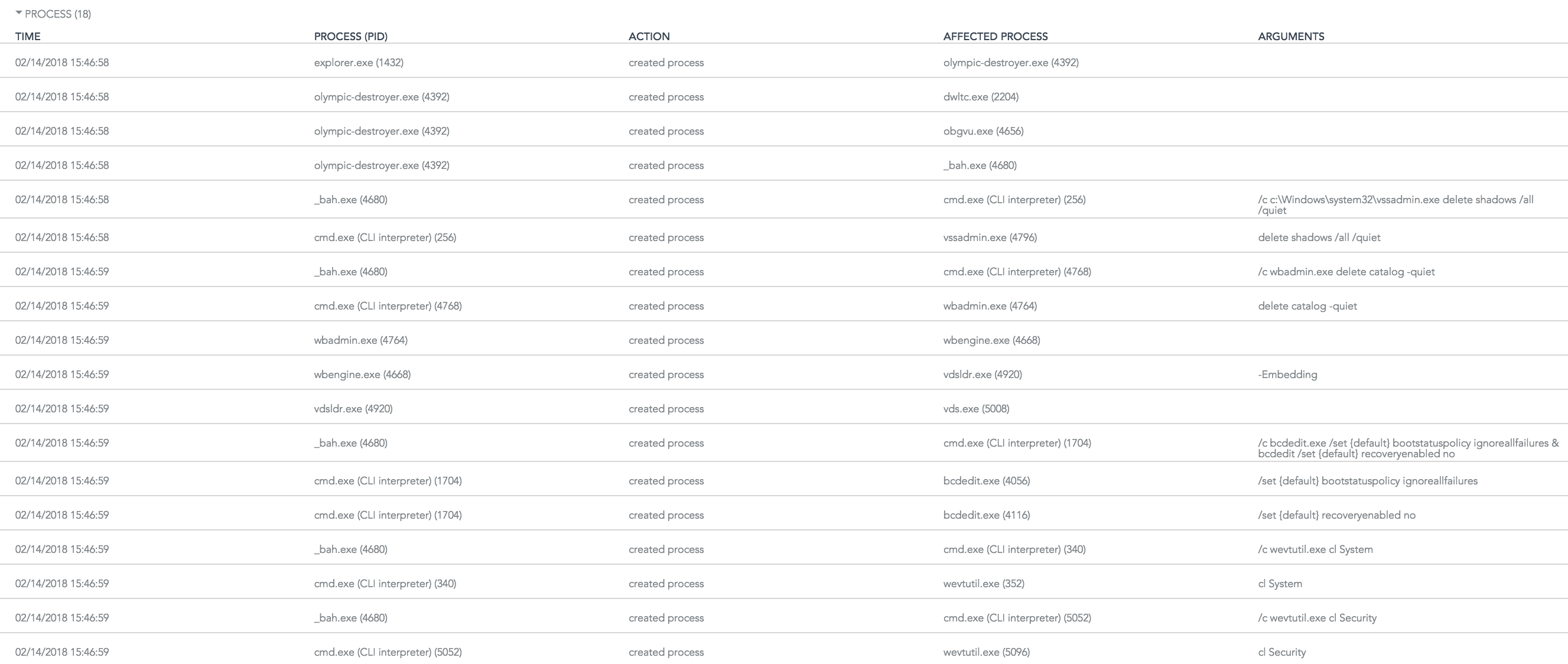Select bcdedit.exe (4116) affected process
Viewport: 1568px width, 664px height.
tap(986, 516)
